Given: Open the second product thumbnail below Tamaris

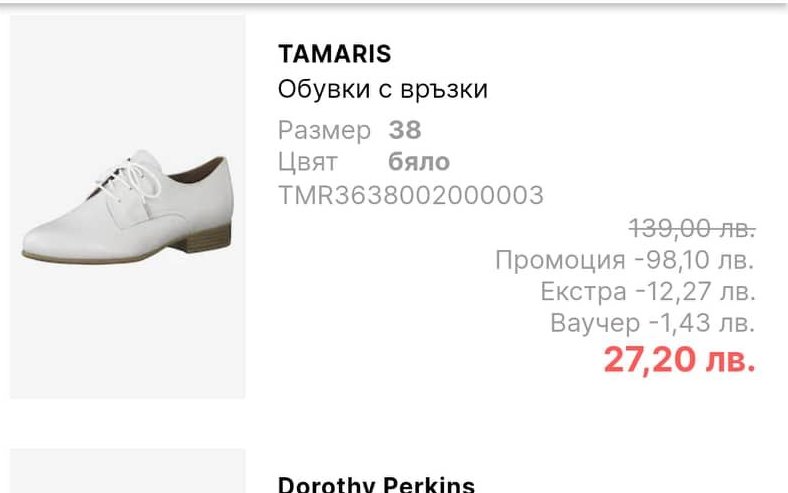Looking at the screenshot, I should click(x=128, y=471).
